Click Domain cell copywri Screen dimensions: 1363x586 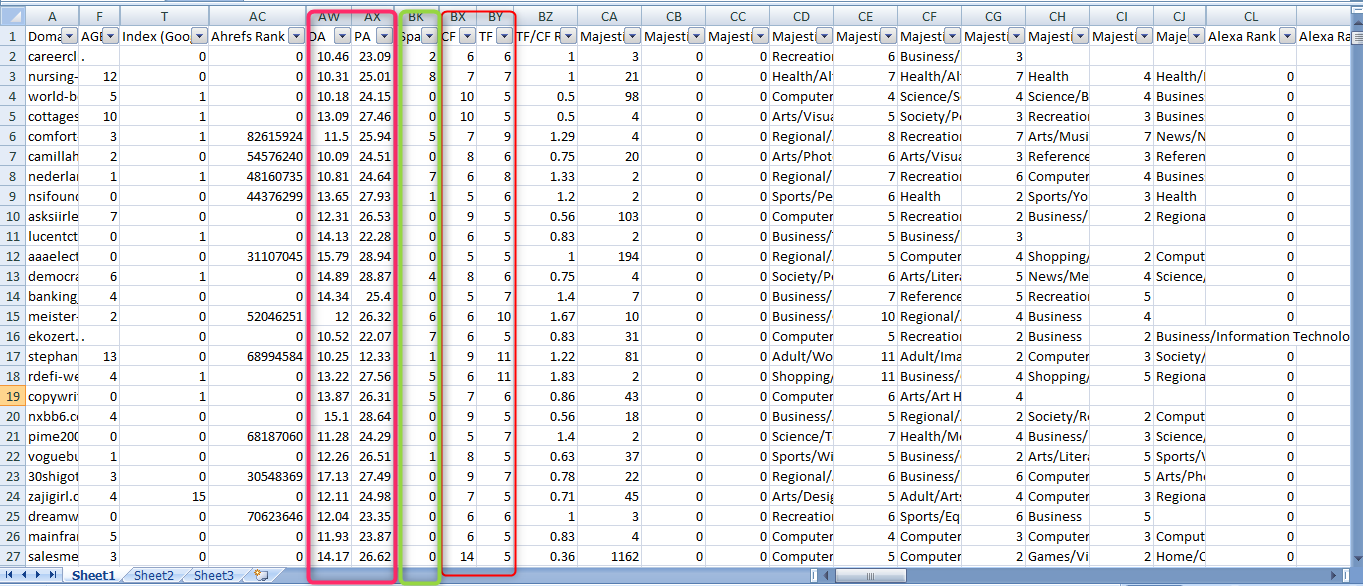point(52,396)
